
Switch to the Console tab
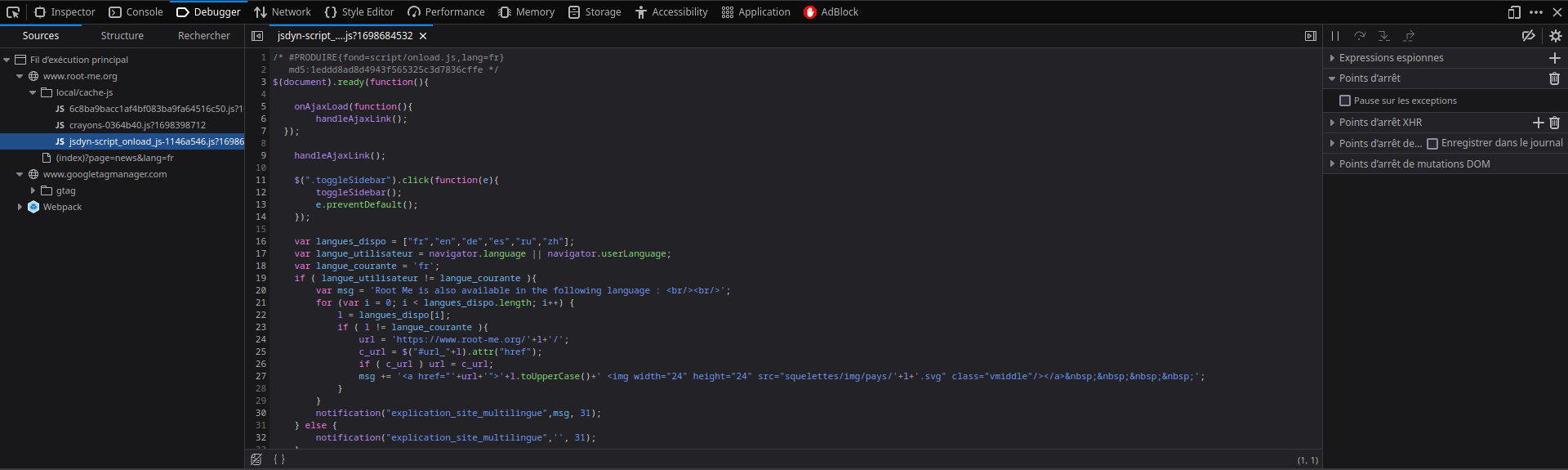coord(136,12)
